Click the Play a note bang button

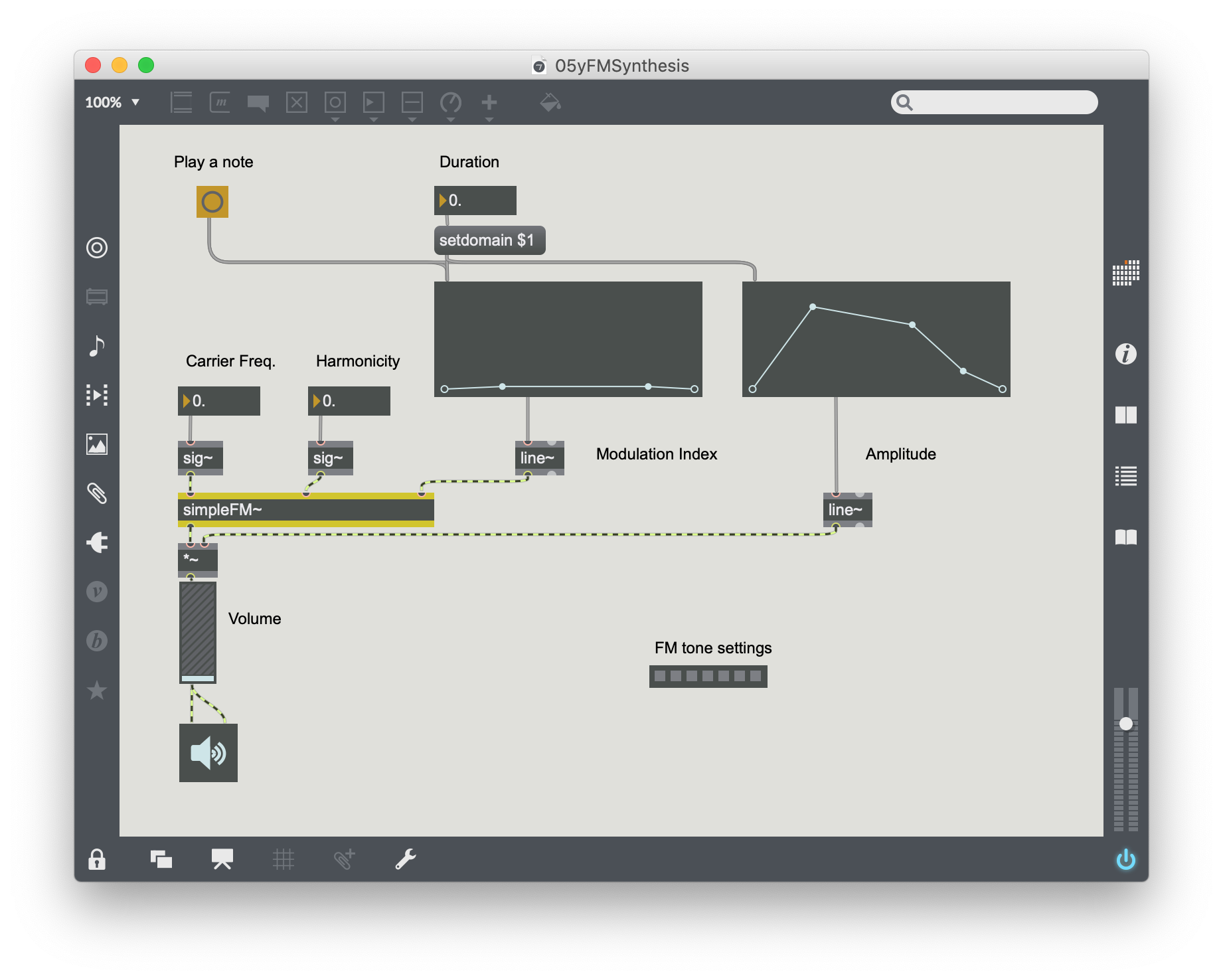[212, 202]
